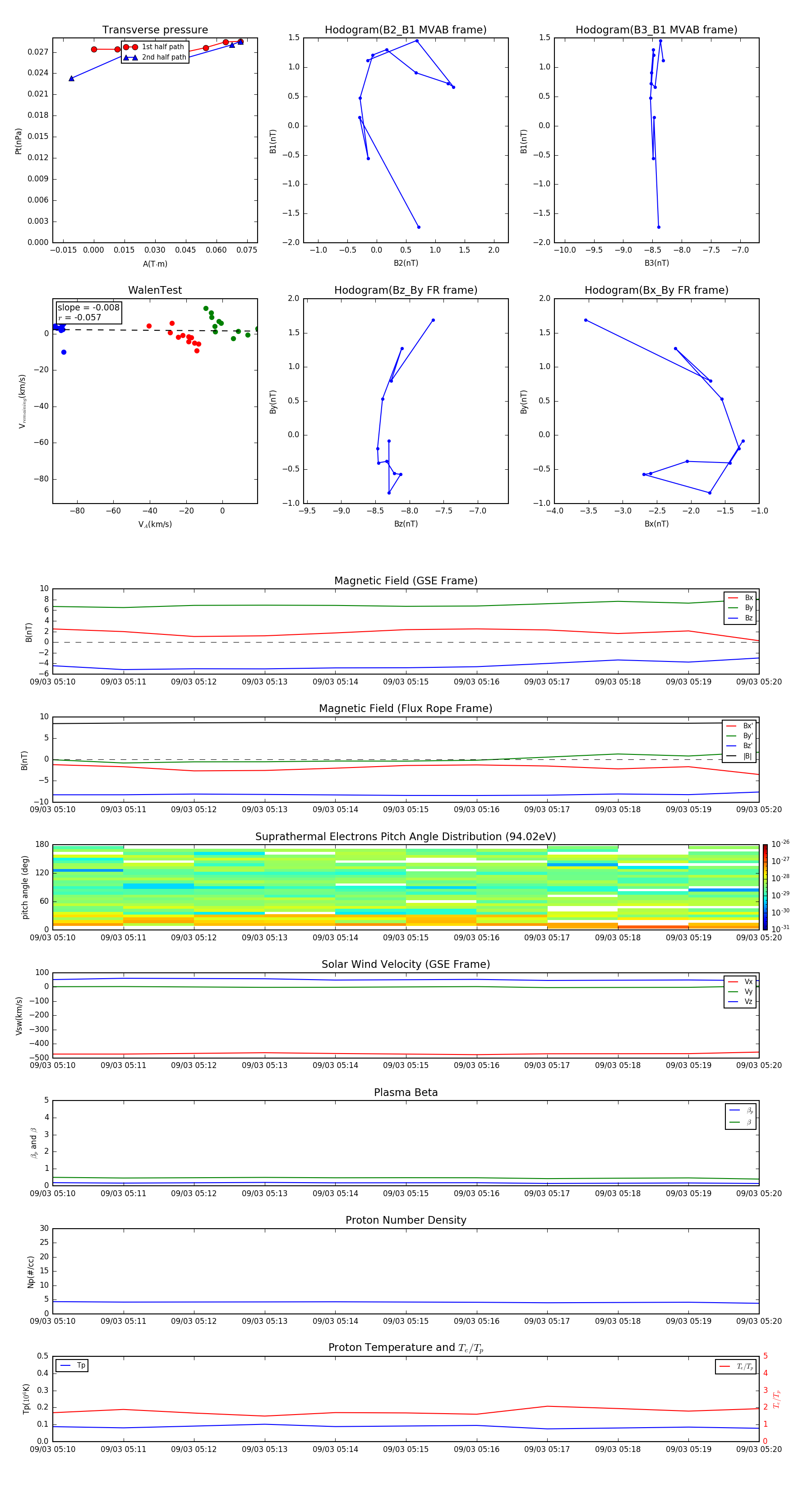The height and width of the screenshot is (1489, 812).
Task: Click '10^-26' colorbar tick label
Action: click(x=780, y=844)
